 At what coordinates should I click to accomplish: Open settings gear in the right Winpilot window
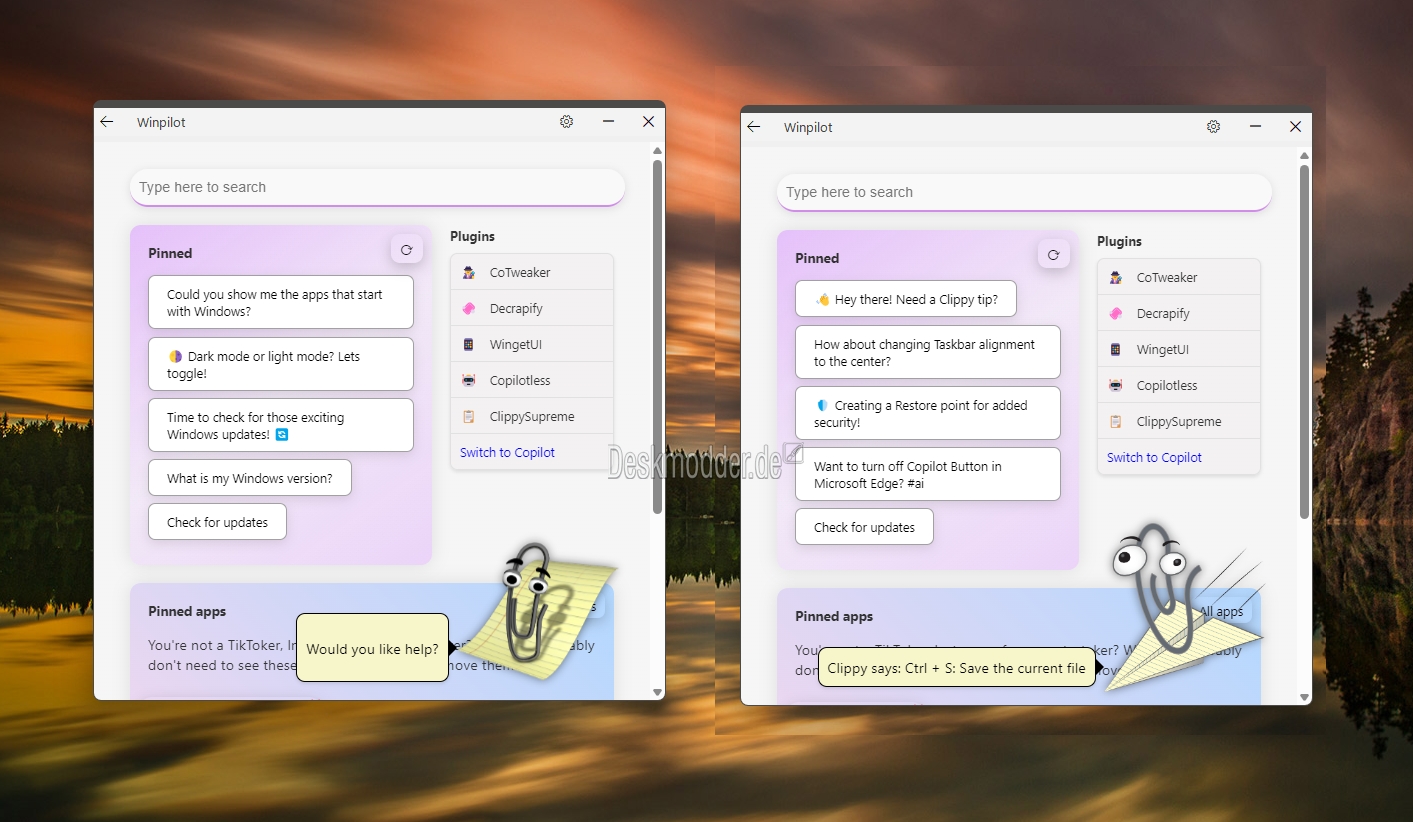click(x=1213, y=127)
